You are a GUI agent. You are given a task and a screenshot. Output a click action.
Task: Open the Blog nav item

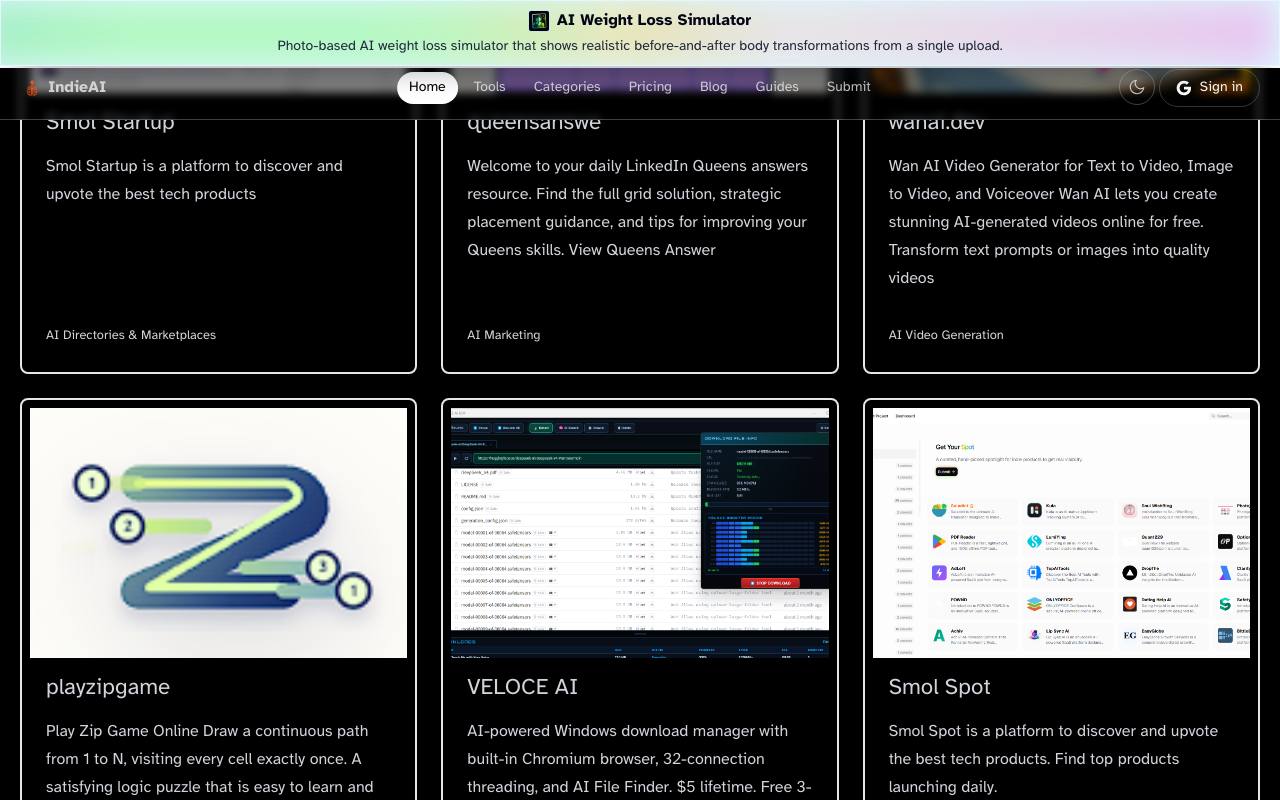pos(714,87)
